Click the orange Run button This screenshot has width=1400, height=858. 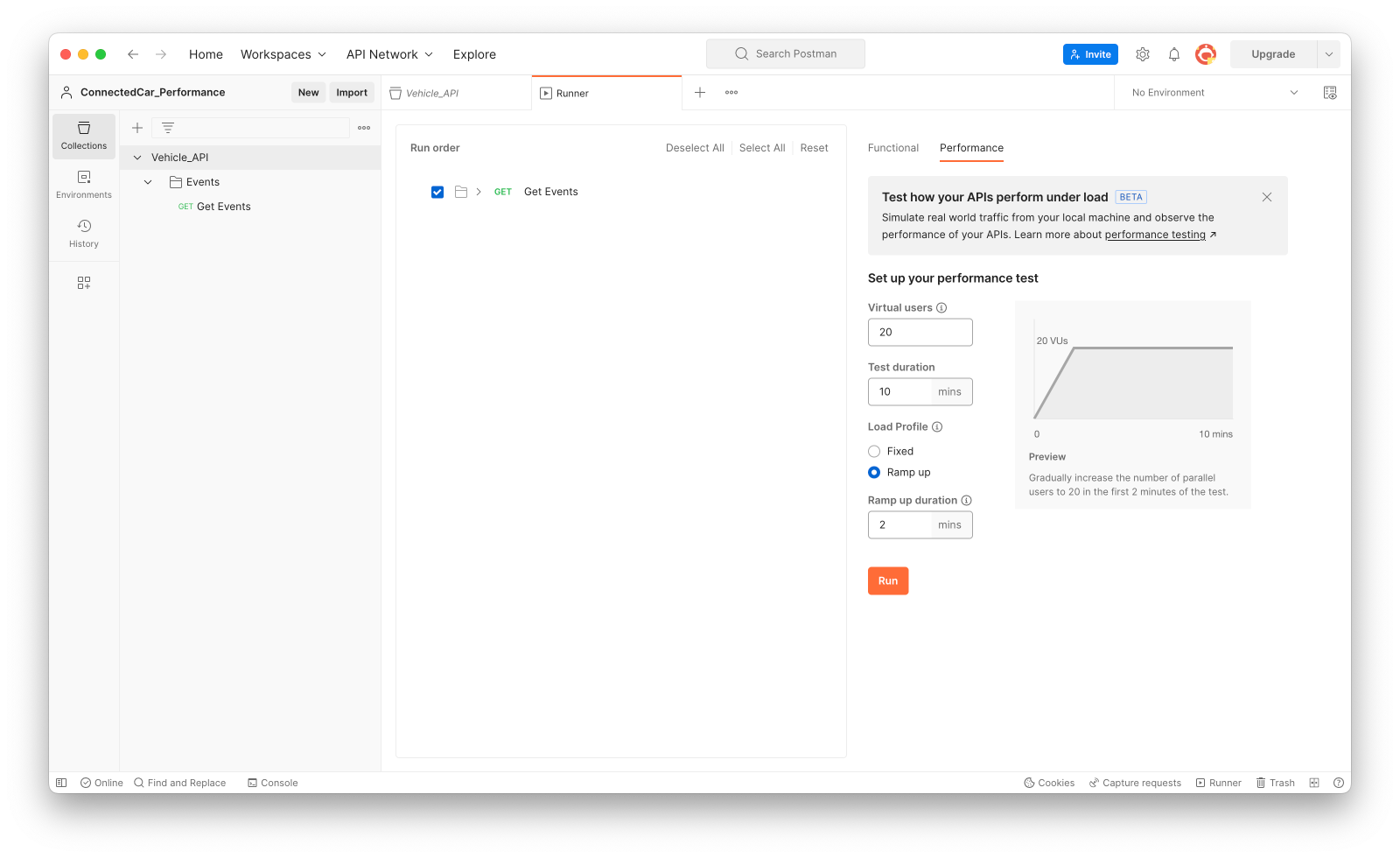click(x=888, y=581)
